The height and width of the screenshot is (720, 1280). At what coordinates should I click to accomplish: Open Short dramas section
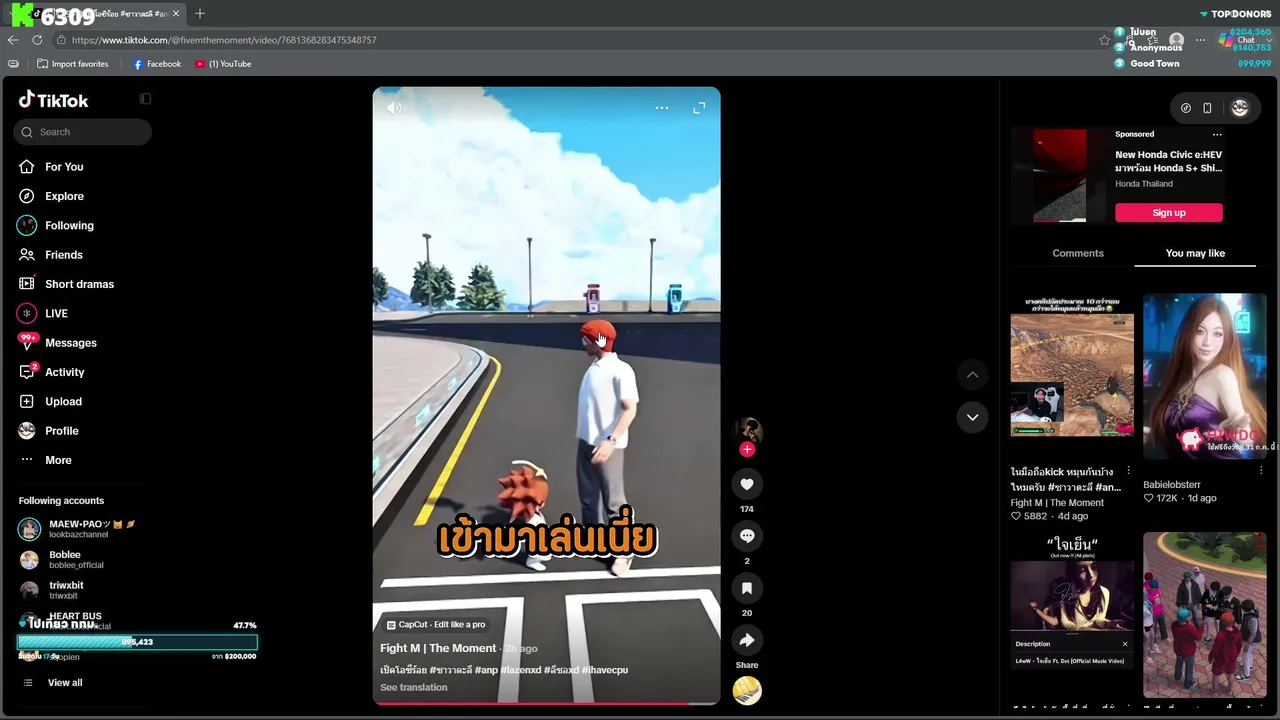79,284
